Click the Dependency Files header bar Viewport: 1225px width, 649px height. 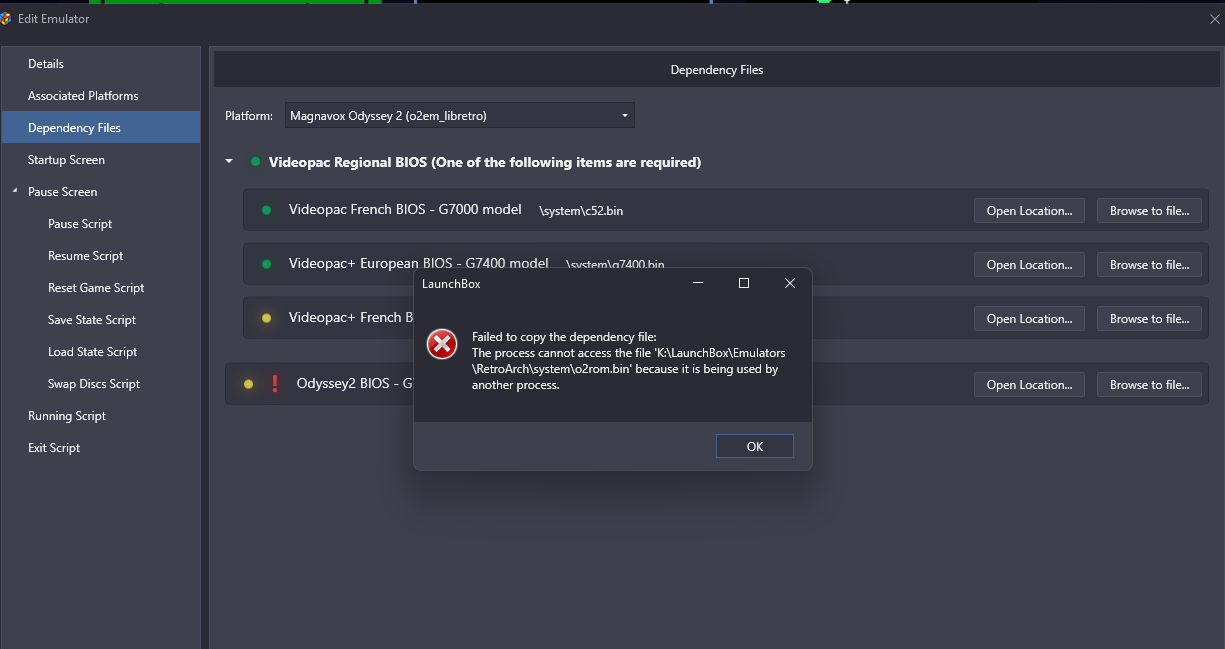tap(716, 70)
